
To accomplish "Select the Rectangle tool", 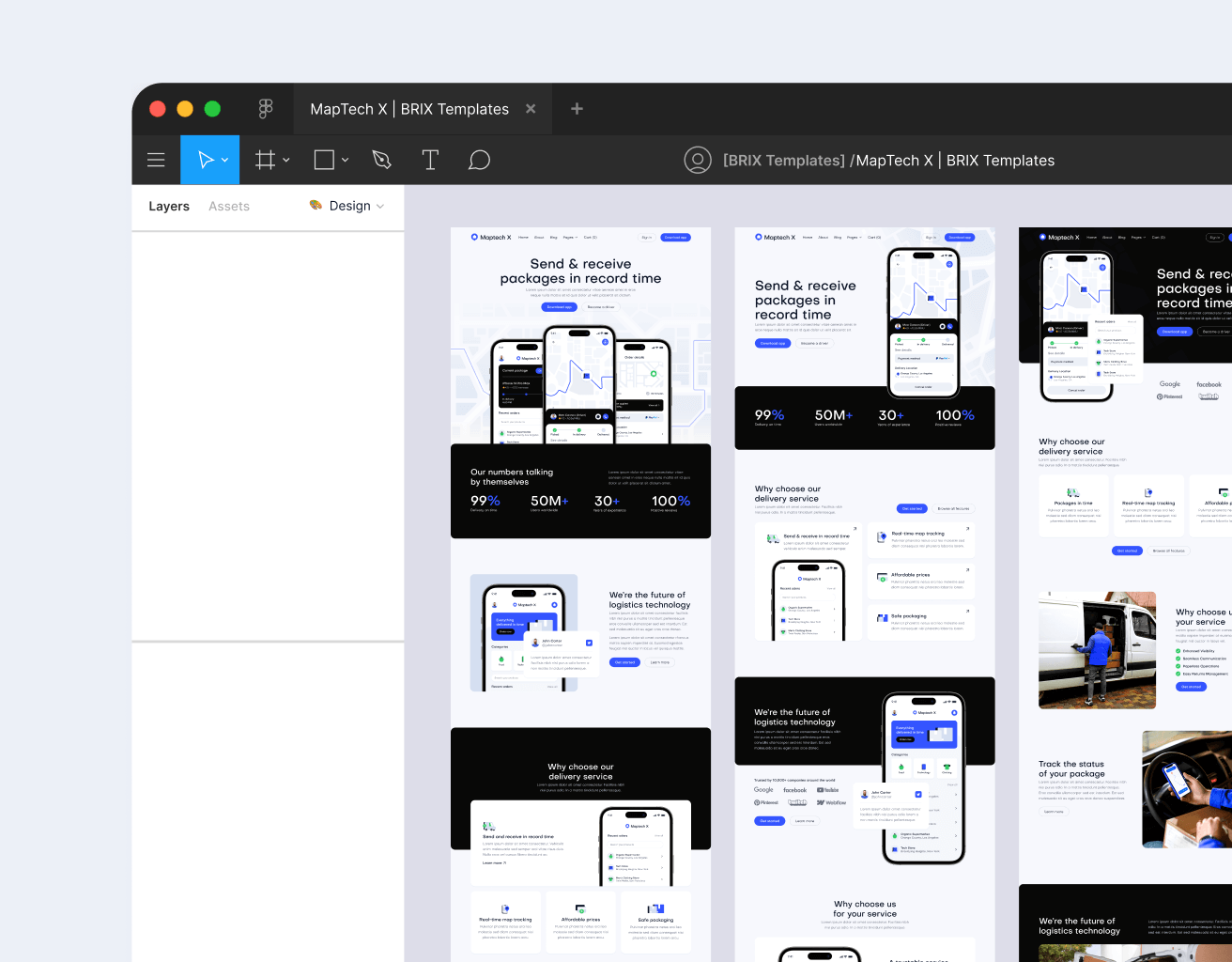I will coord(324,160).
